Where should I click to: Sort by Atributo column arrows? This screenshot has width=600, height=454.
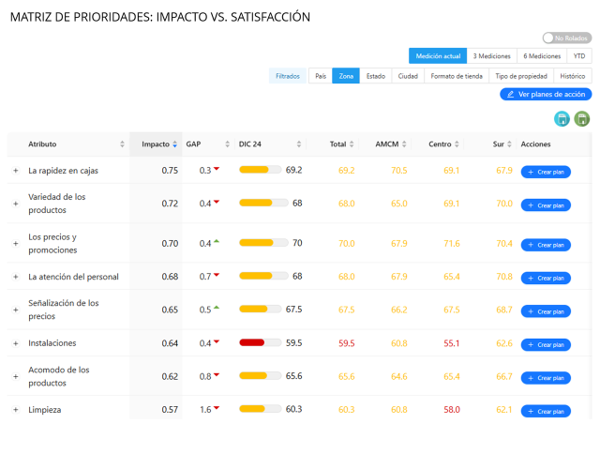click(122, 144)
